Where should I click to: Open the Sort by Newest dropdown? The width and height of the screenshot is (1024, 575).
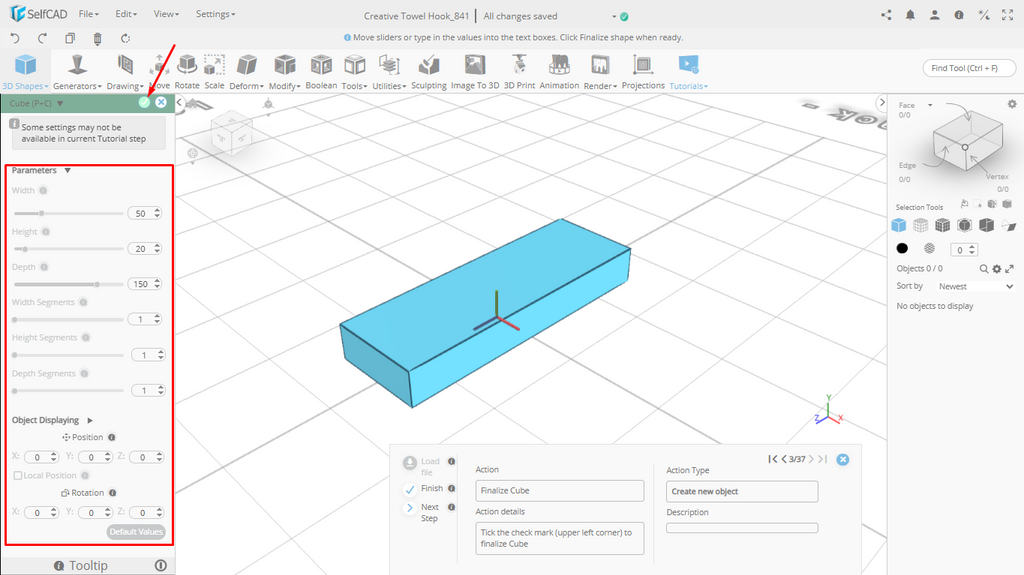976,286
